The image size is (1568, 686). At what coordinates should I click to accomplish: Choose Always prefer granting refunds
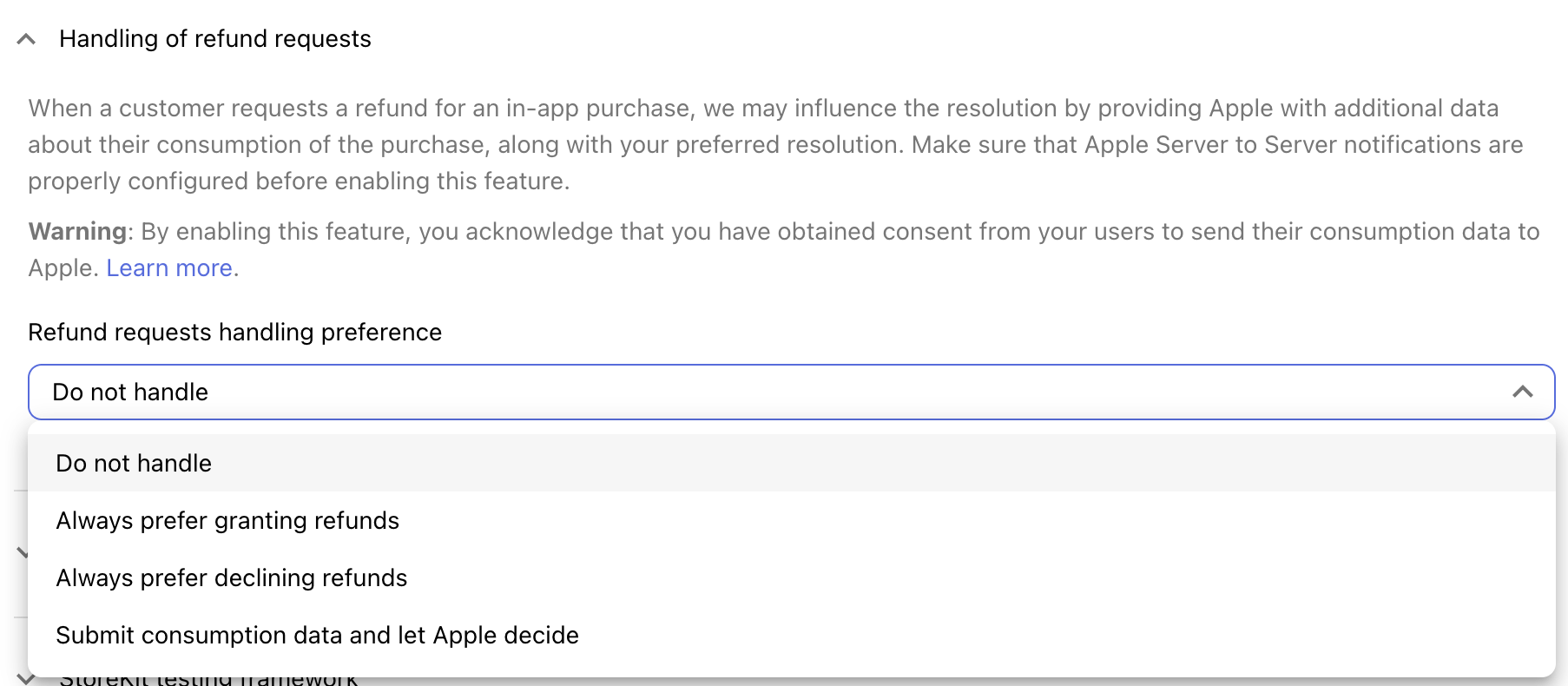(791, 520)
